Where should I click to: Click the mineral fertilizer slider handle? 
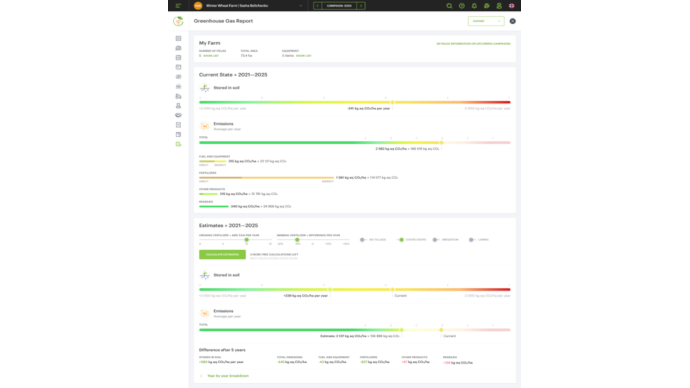pos(297,240)
